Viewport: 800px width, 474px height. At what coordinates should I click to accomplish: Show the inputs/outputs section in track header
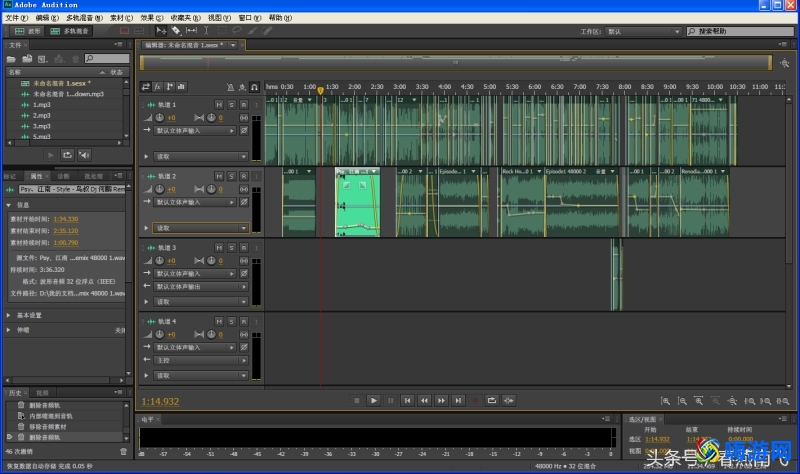(146, 87)
